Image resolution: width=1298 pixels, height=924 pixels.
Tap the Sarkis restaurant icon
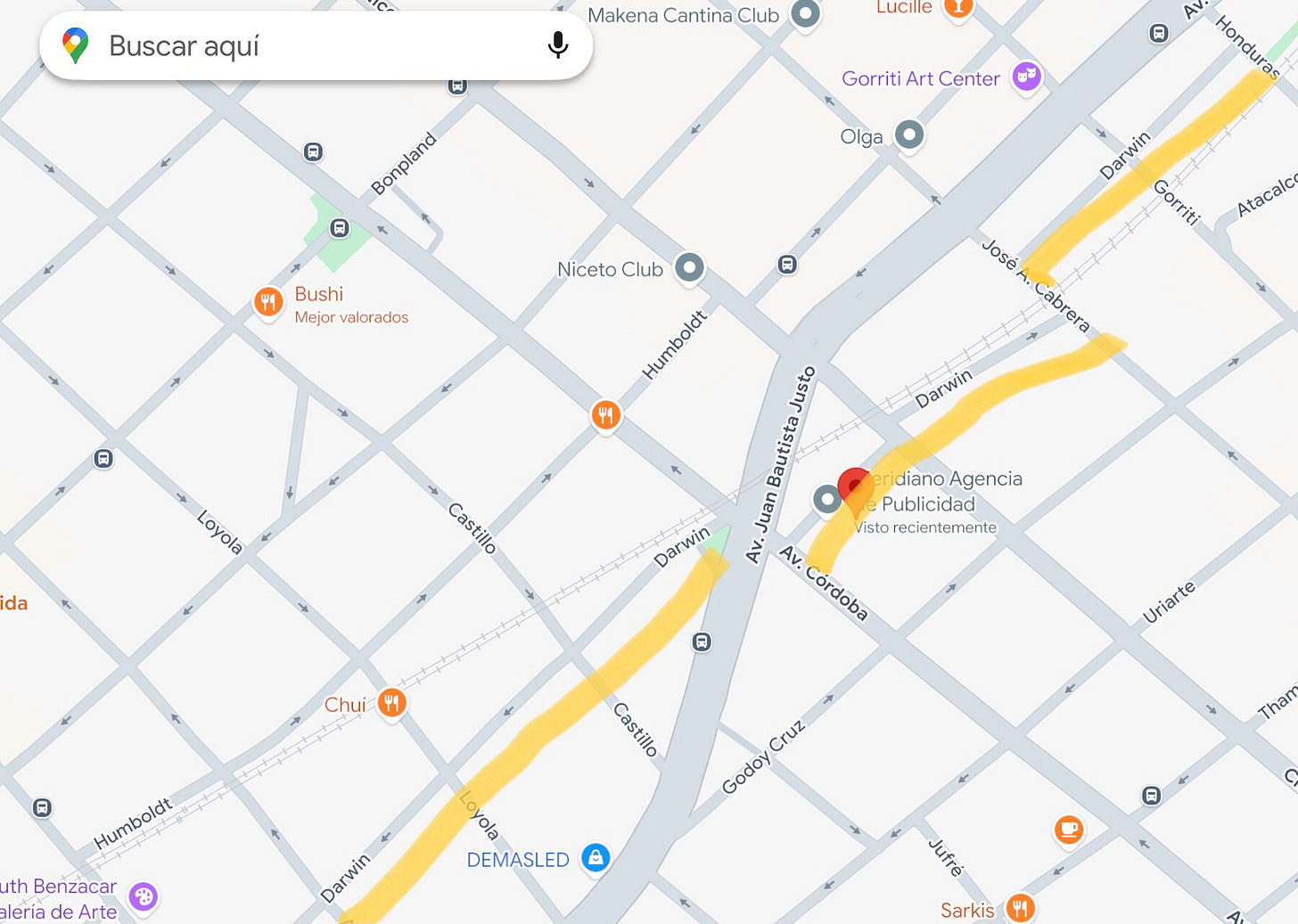1020,909
